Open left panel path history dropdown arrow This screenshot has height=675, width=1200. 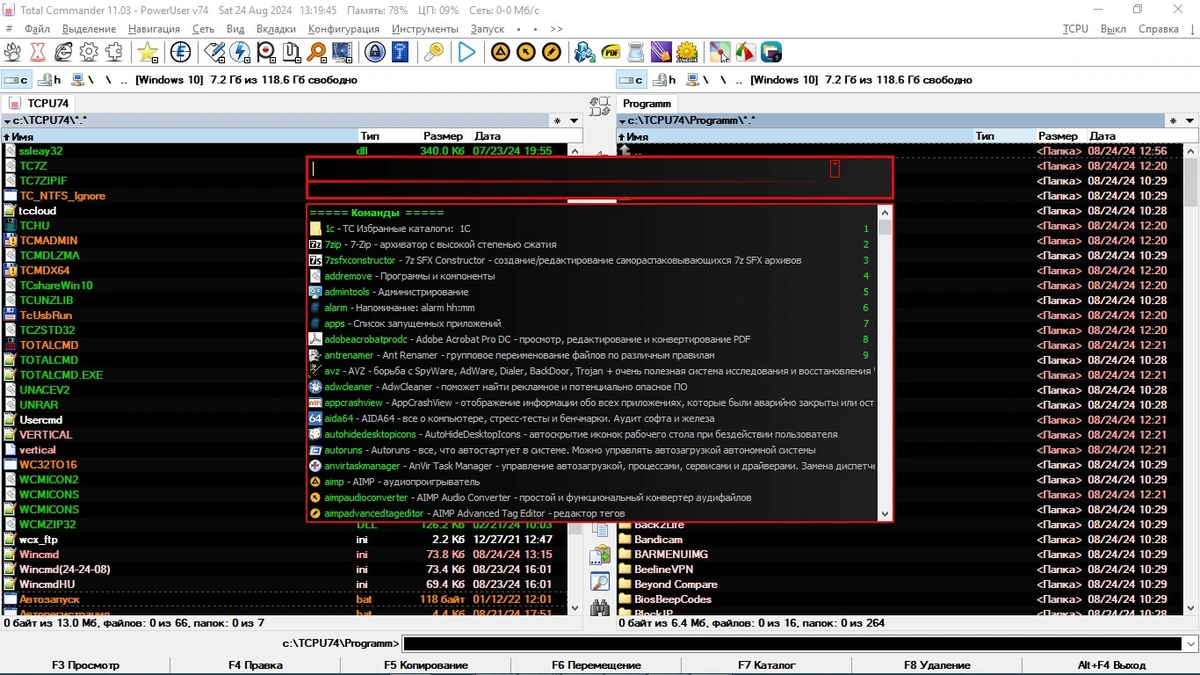(574, 121)
